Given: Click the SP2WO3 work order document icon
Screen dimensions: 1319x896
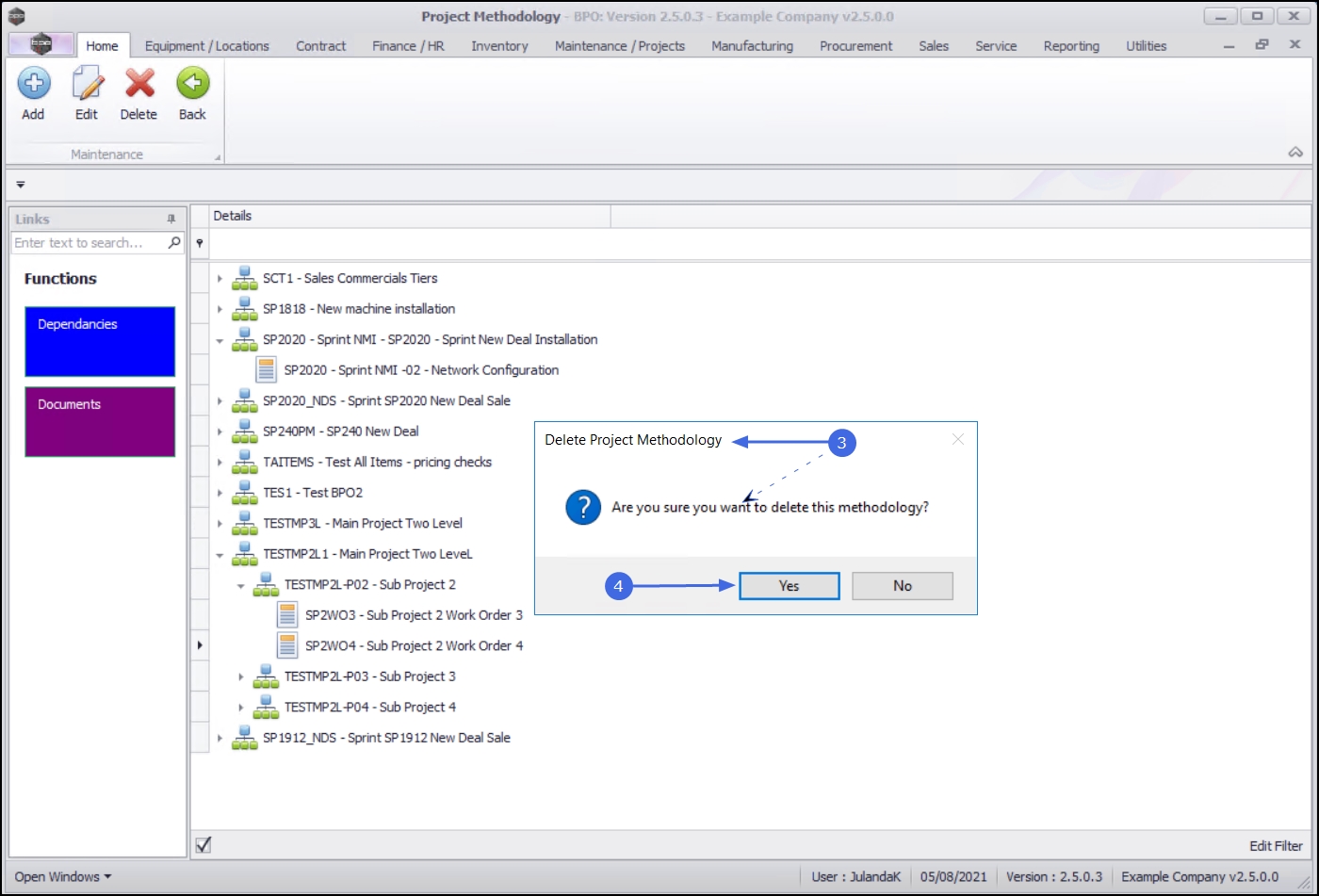Looking at the screenshot, I should pos(287,615).
